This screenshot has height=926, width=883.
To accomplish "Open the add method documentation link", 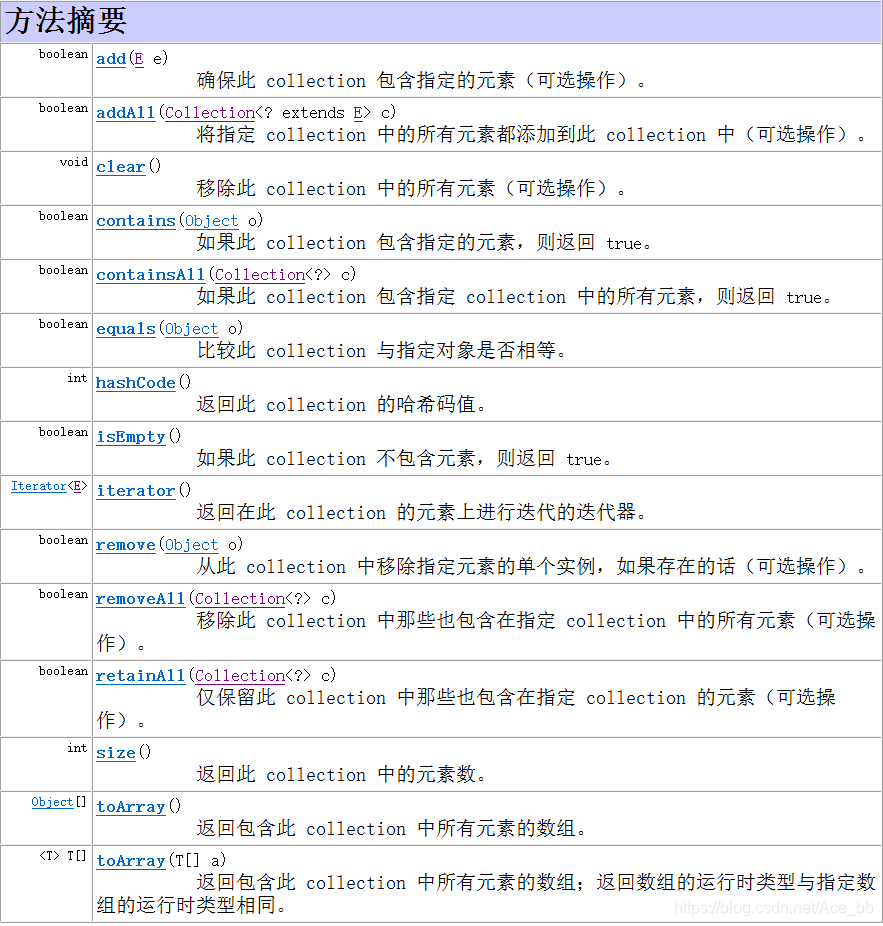I will point(110,59).
